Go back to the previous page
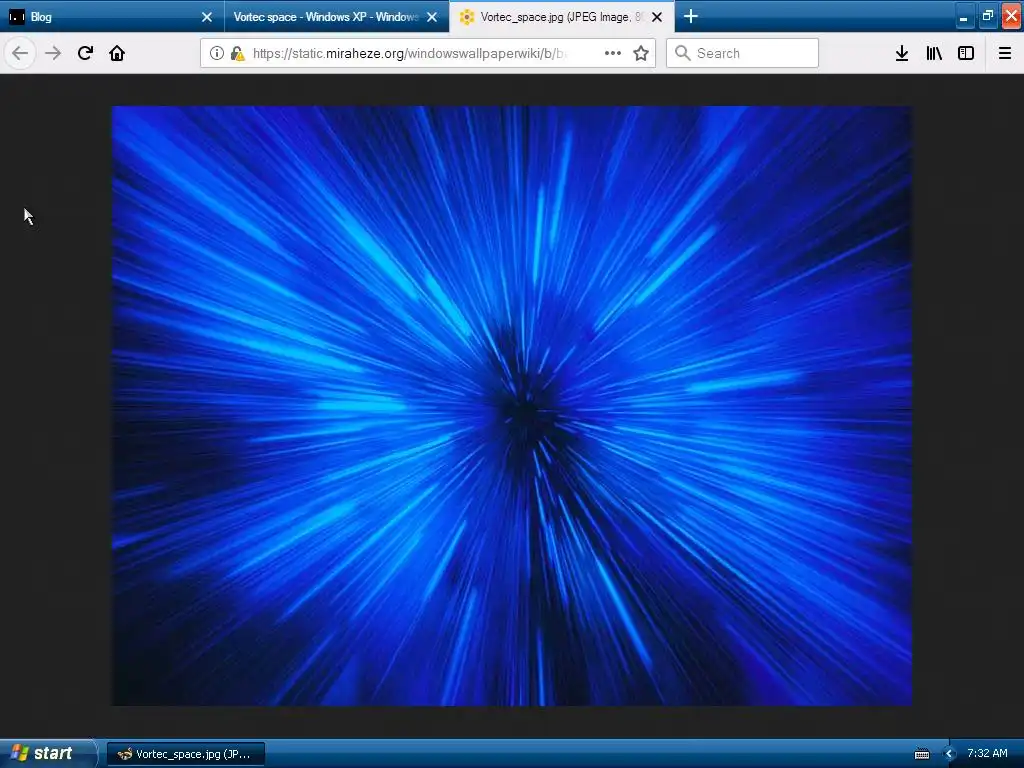Viewport: 1024px width, 768px height. [20, 54]
